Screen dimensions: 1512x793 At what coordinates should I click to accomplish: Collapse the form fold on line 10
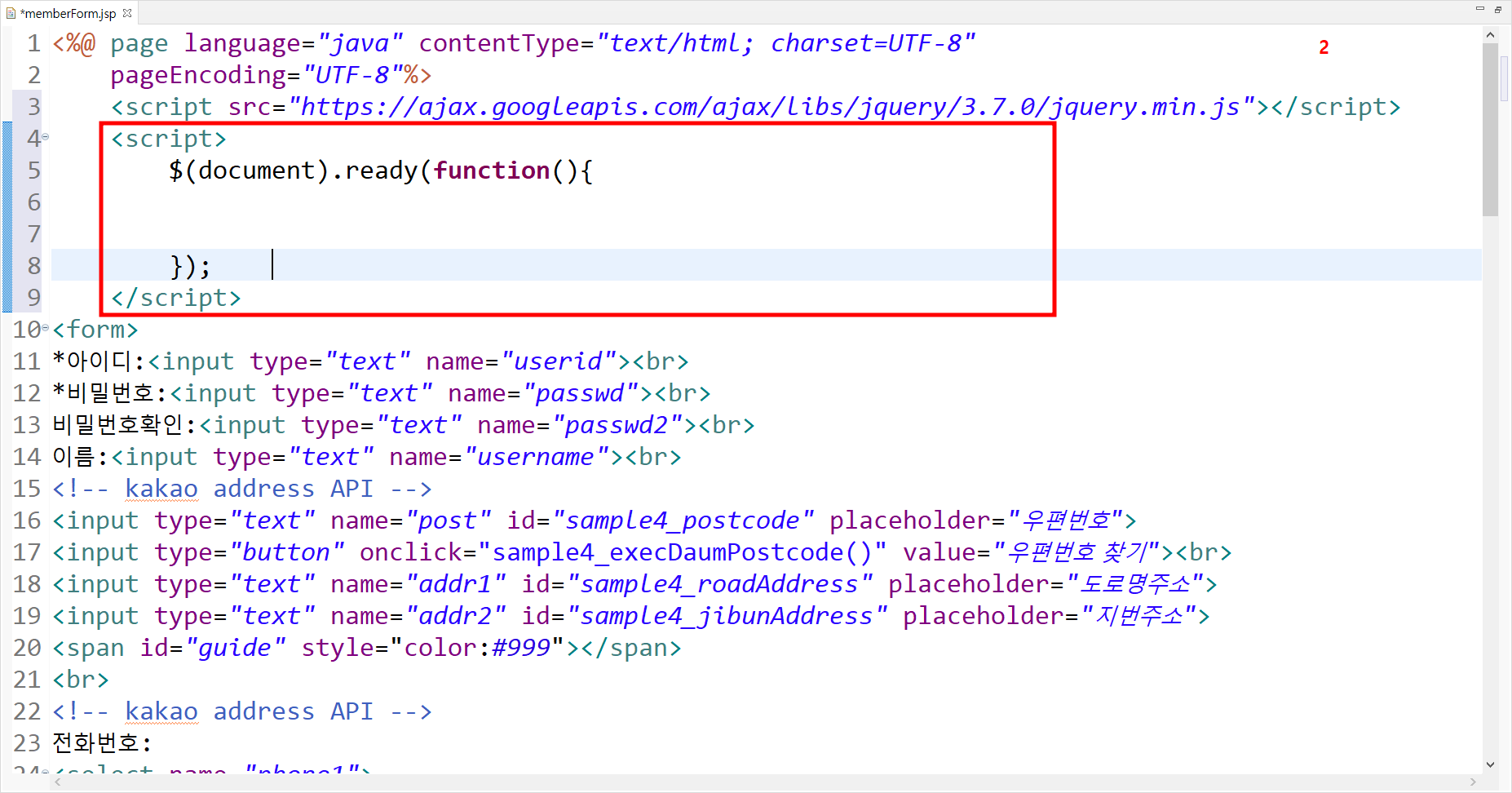click(46, 328)
